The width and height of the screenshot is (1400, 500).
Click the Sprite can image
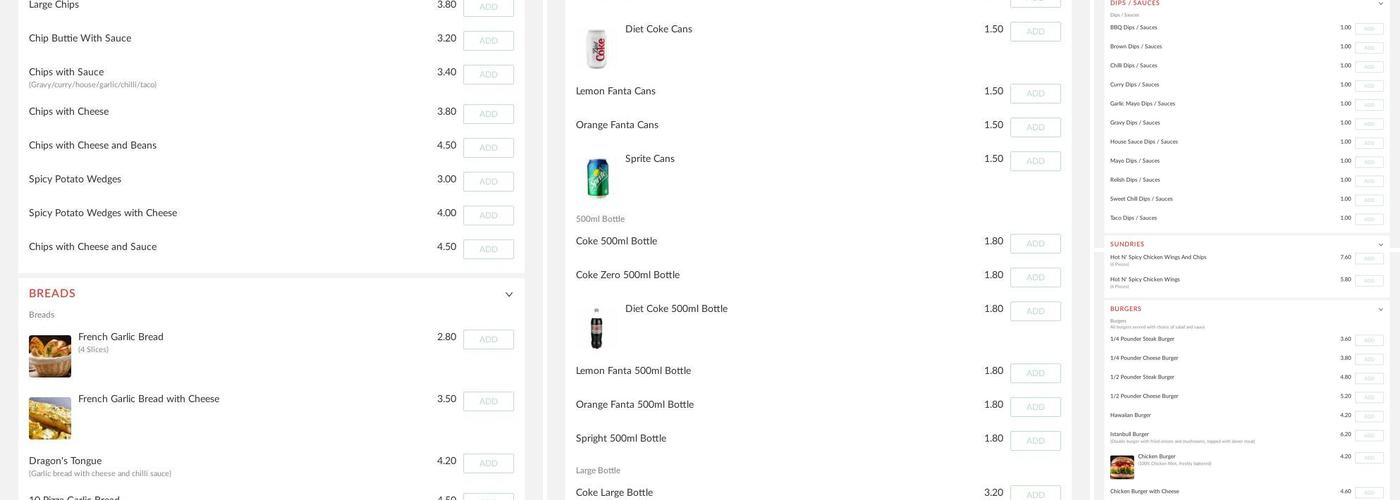click(597, 178)
